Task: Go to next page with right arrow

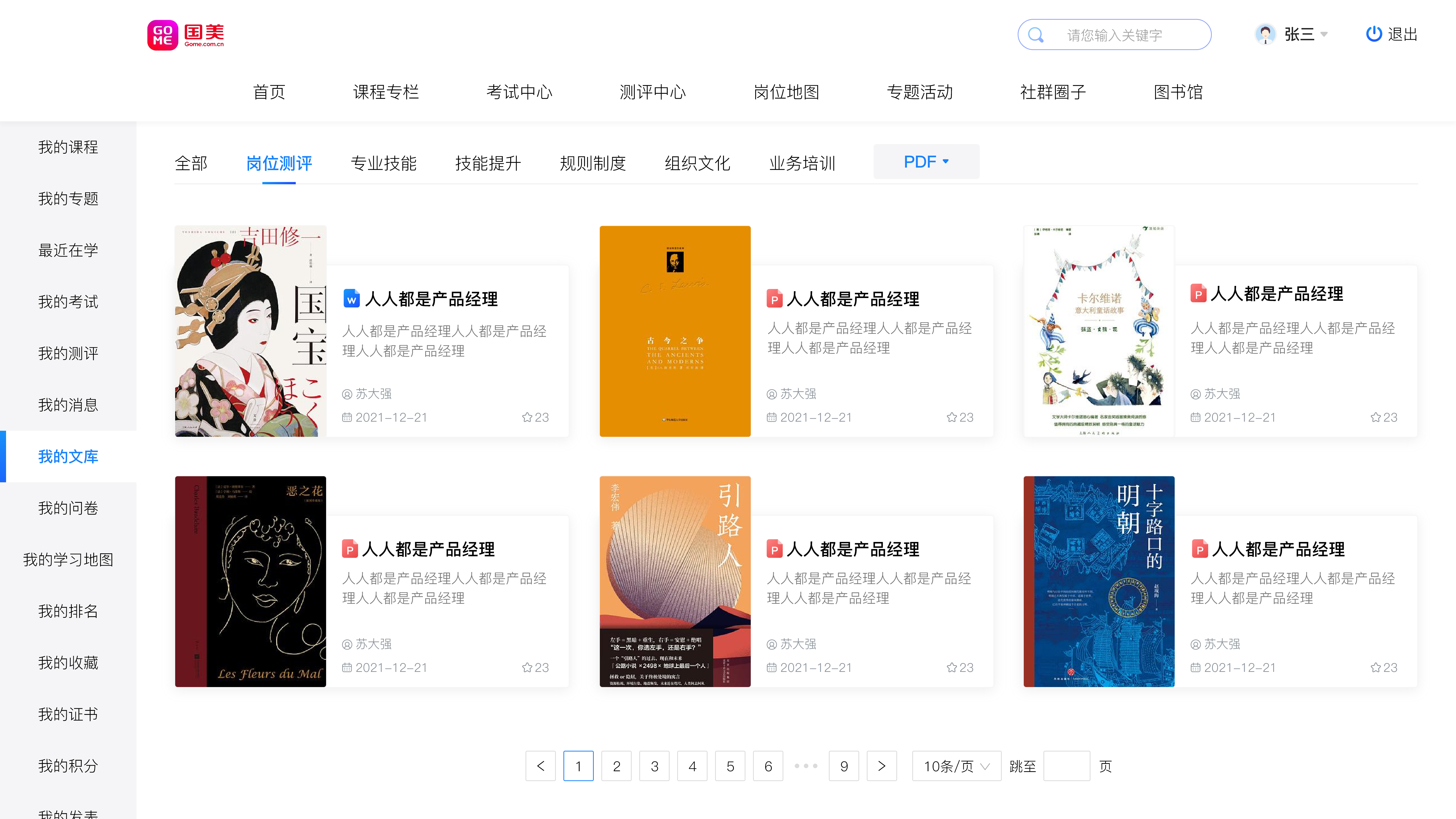Action: pyautogui.click(x=882, y=766)
